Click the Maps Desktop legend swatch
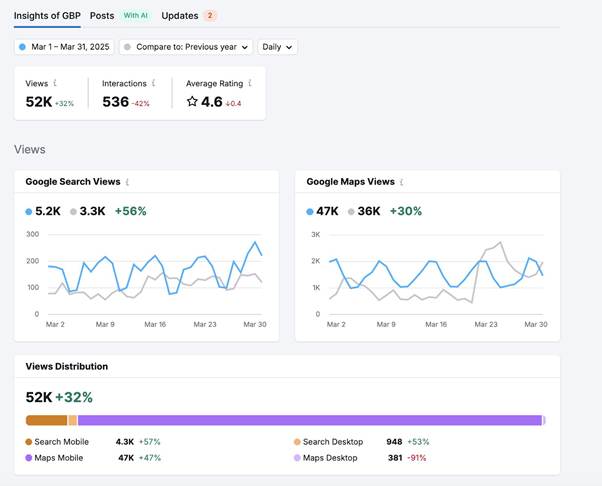 [x=297, y=458]
